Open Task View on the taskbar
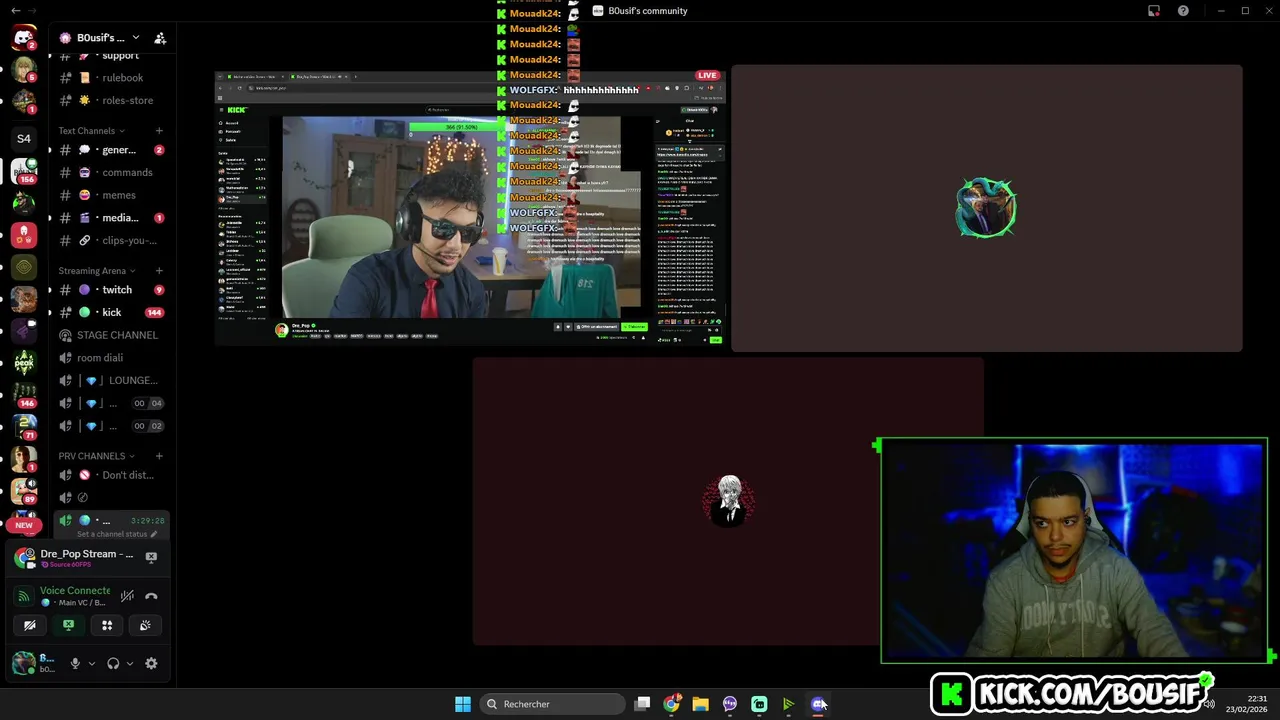Viewport: 1280px width, 720px height. pyautogui.click(x=643, y=704)
